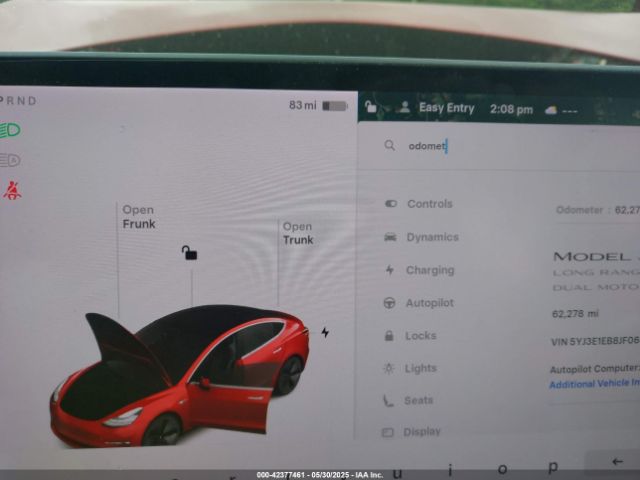Tap the Lights bulb icon
This screenshot has height=480, width=640.
[x=389, y=368]
